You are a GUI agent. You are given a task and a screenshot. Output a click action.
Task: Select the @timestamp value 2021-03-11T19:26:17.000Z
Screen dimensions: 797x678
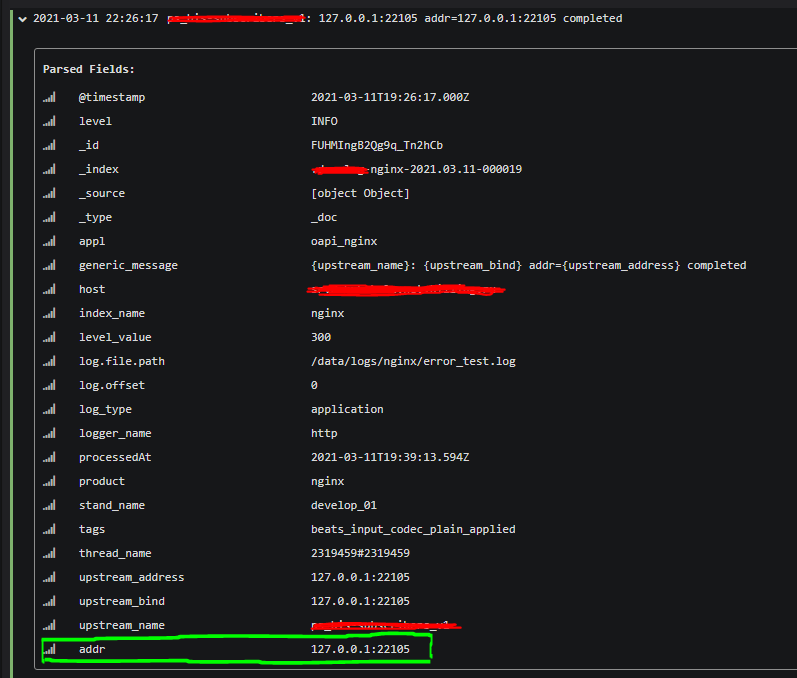(x=390, y=97)
